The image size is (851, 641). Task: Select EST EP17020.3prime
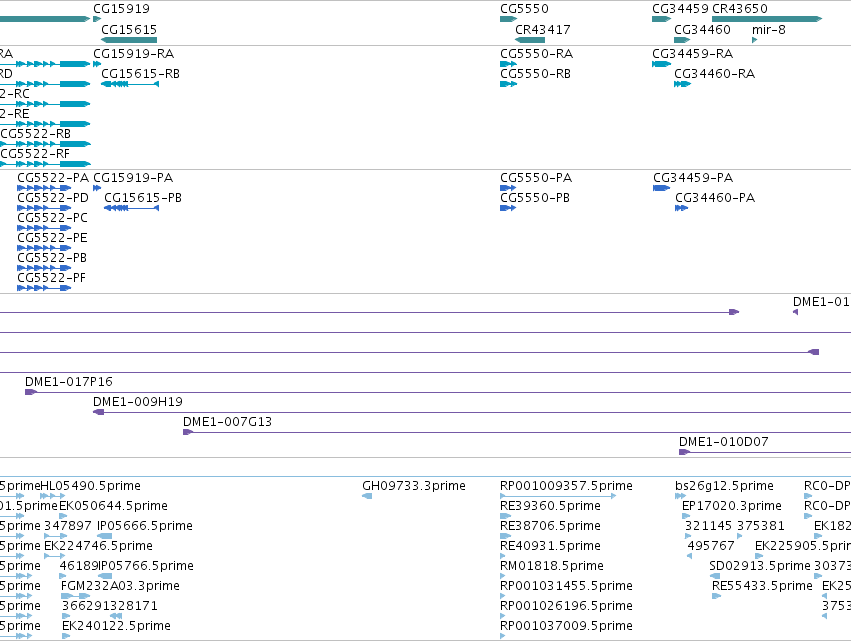click(x=732, y=506)
